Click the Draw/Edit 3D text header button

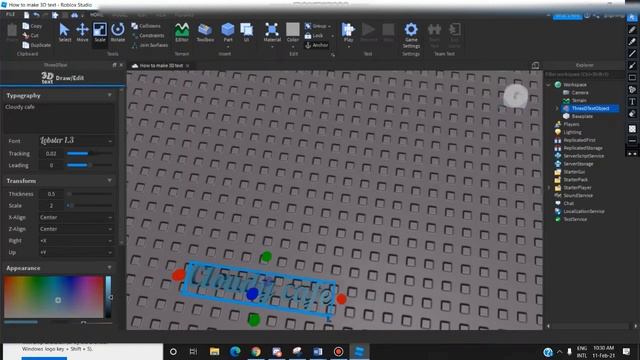62,78
